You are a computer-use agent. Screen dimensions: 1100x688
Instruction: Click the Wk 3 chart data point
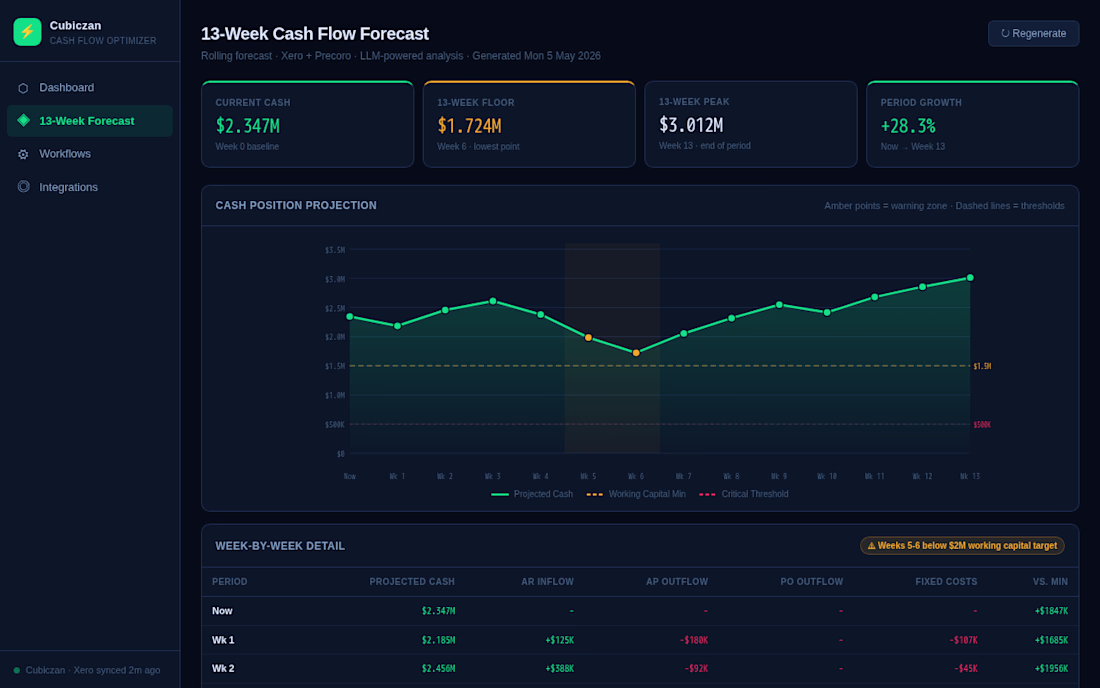[493, 302]
